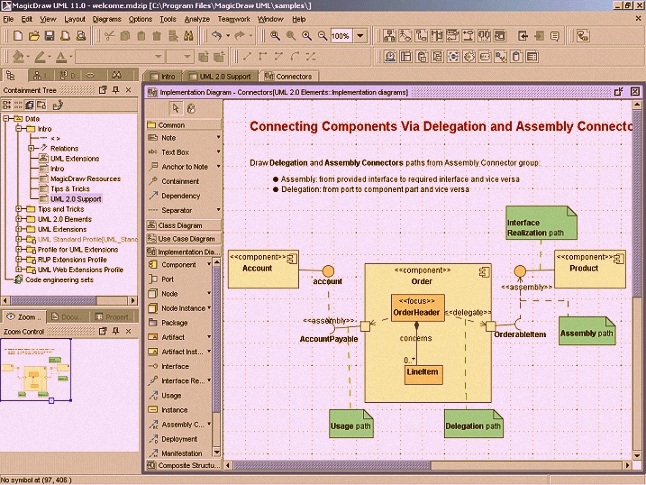Expand the Tips and Tricks folder

click(x=19, y=209)
